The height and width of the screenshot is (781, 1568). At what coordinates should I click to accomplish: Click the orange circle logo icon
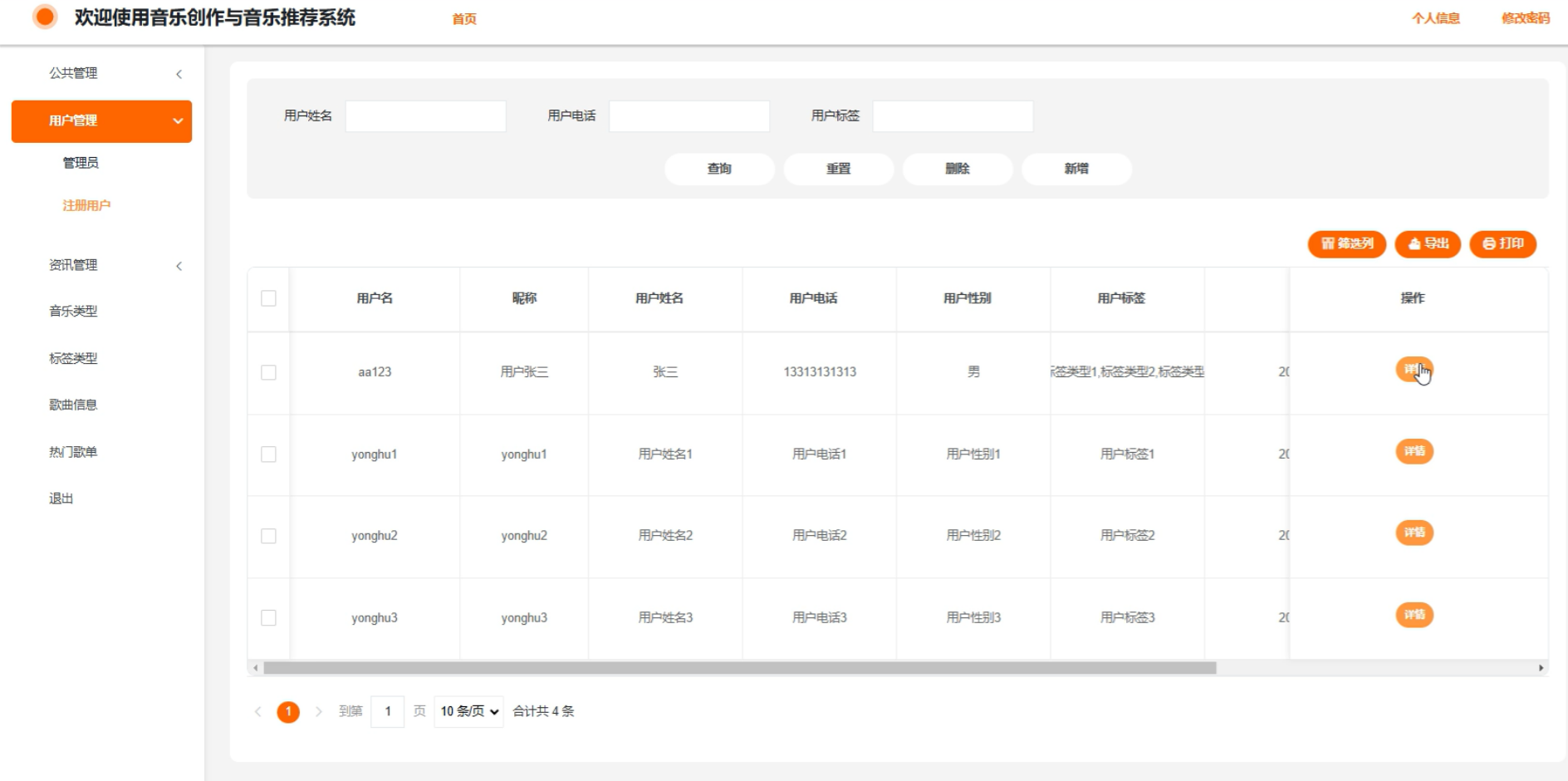point(45,17)
